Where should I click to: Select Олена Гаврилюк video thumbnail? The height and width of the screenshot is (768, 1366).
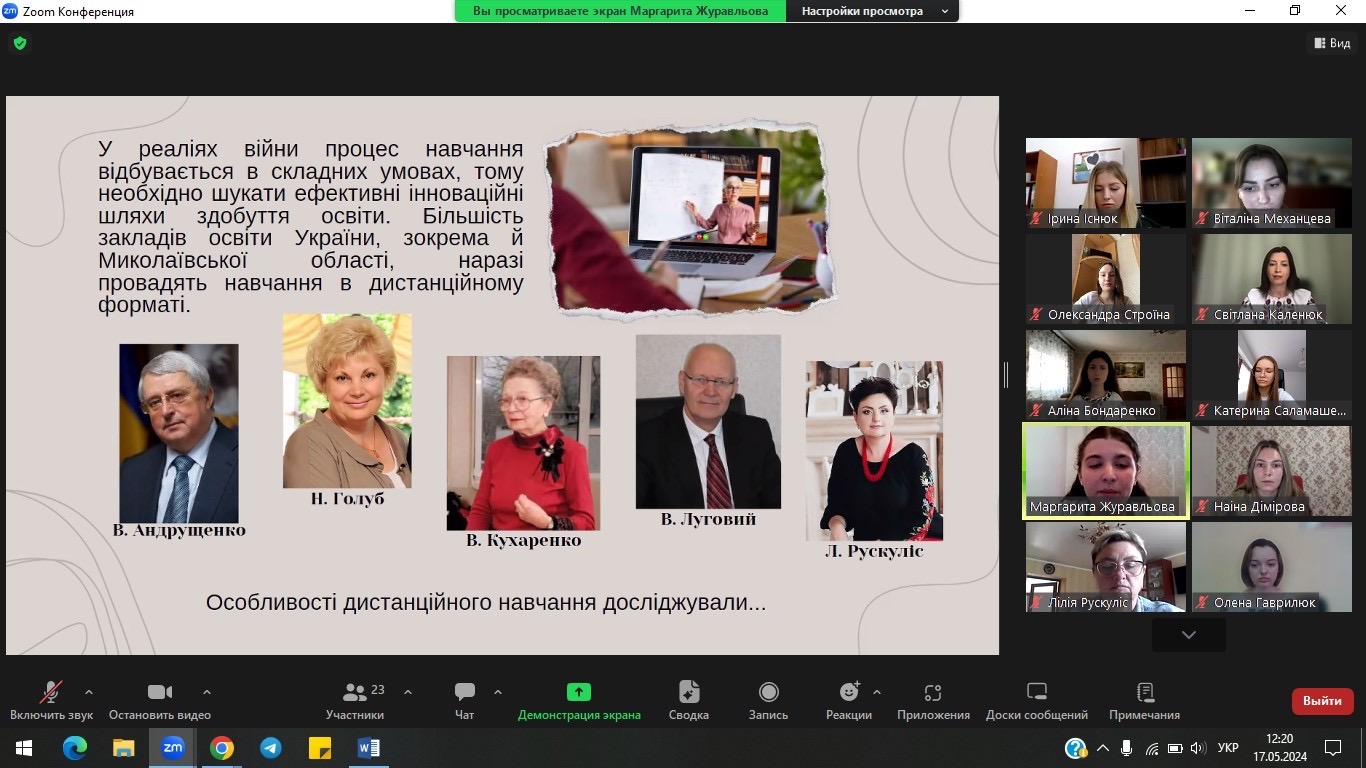click(x=1272, y=567)
